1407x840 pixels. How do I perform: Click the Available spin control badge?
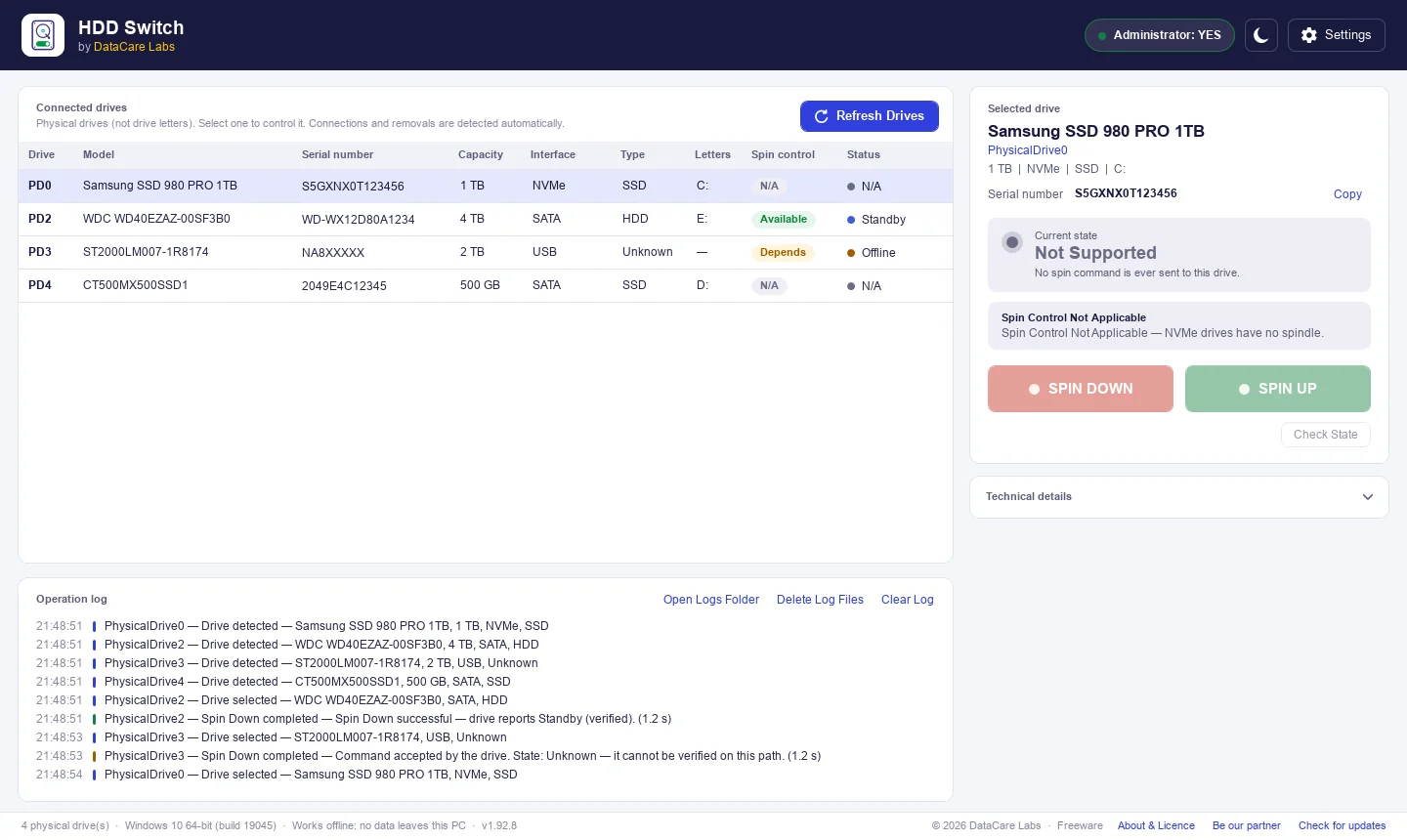click(784, 220)
